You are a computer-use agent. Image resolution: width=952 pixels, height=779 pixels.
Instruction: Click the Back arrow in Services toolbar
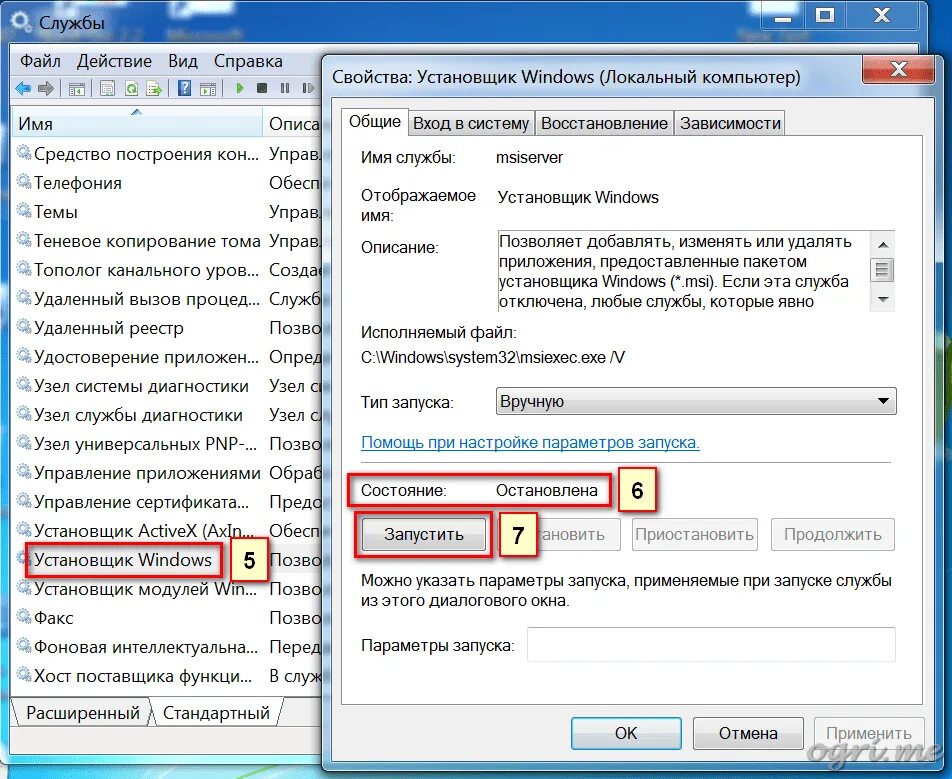pyautogui.click(x=24, y=89)
